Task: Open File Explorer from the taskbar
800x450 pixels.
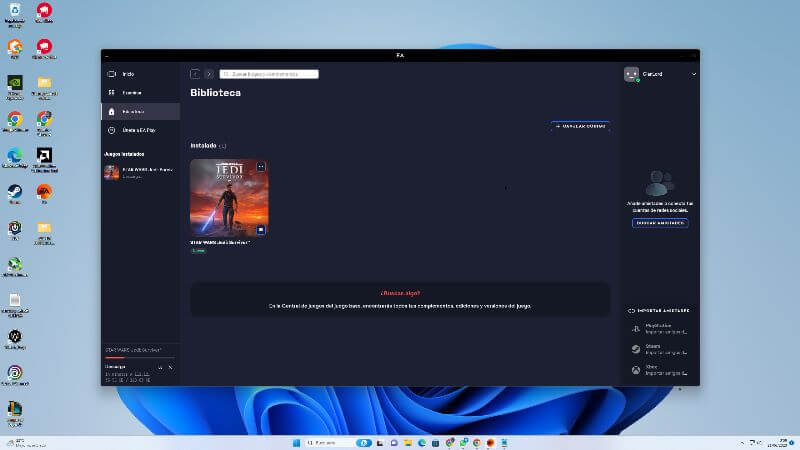Action: point(408,443)
